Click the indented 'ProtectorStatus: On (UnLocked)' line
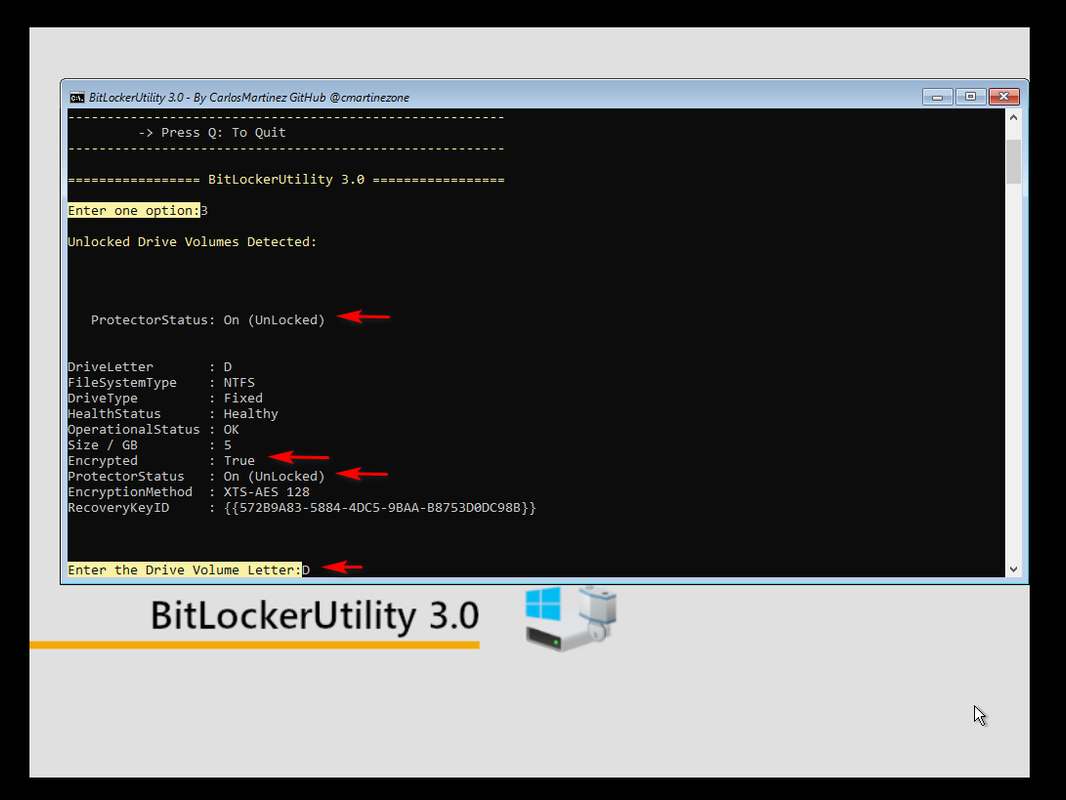 (x=208, y=320)
